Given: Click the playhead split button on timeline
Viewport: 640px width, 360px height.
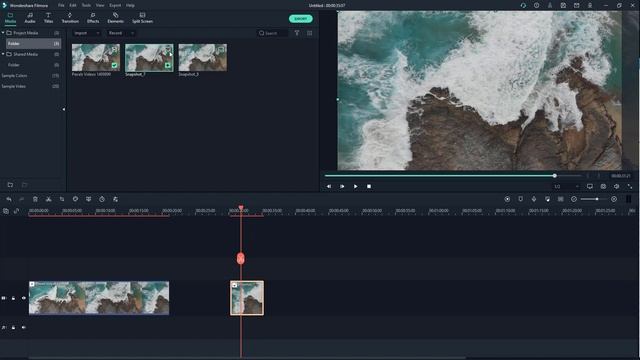Looking at the screenshot, I should [x=241, y=258].
